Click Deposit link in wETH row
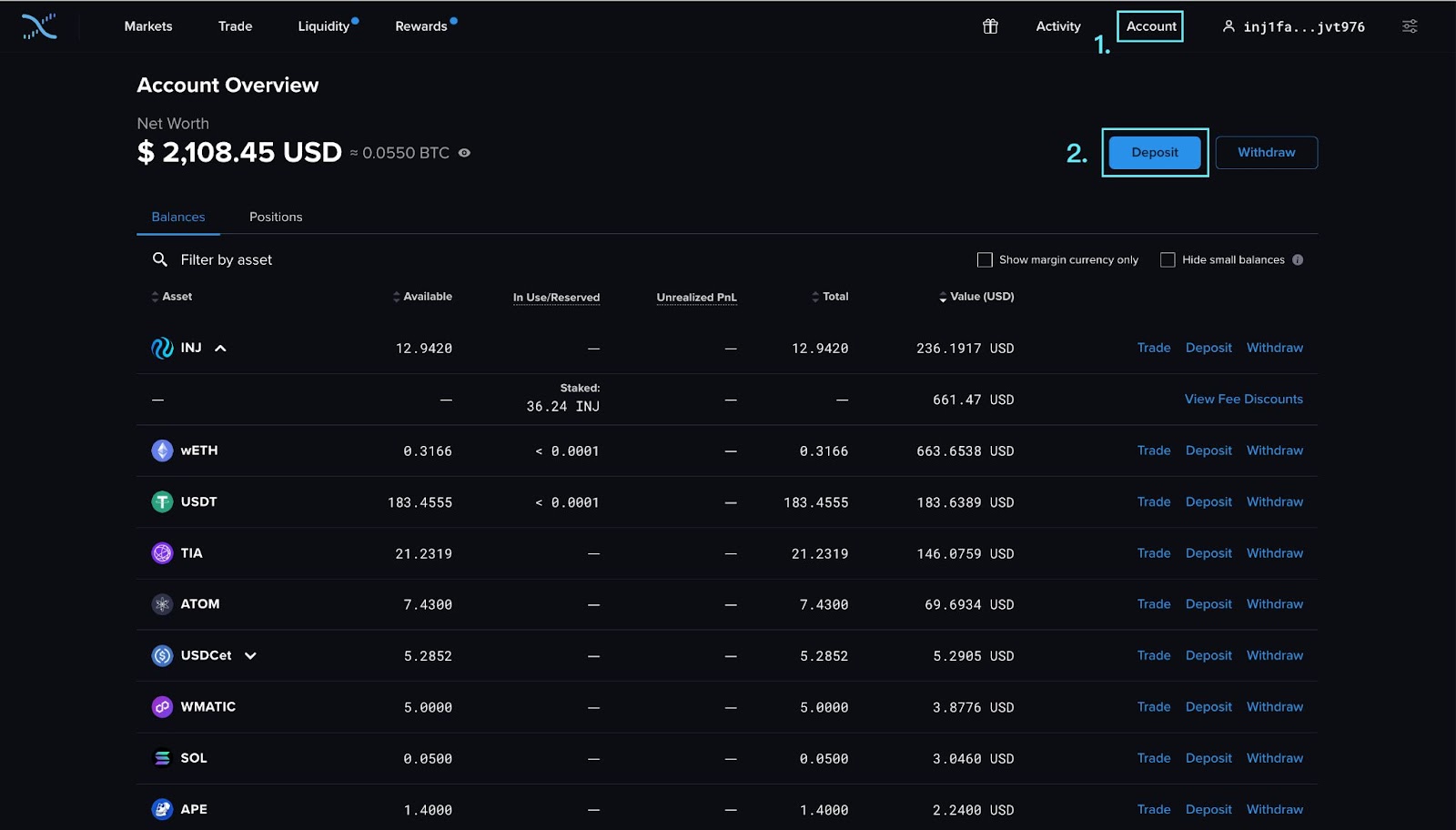The width and height of the screenshot is (1456, 830). point(1208,450)
